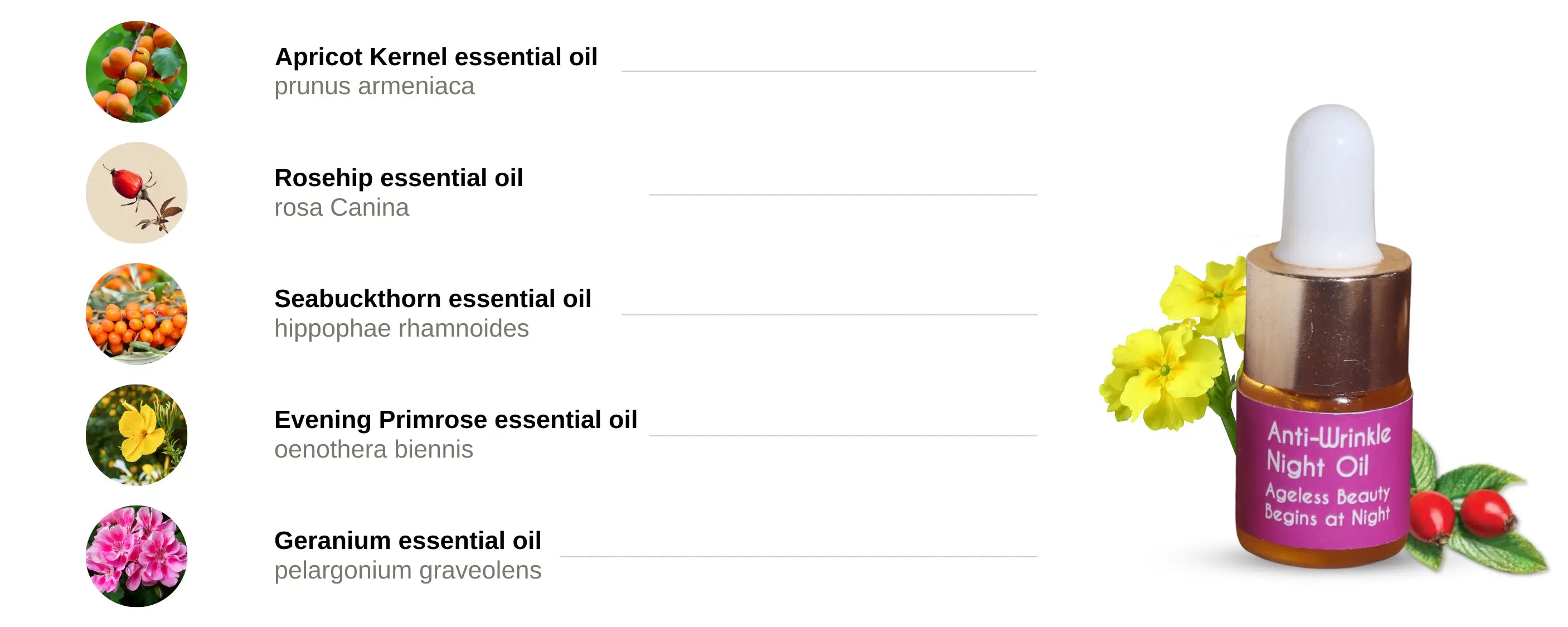Click the apricot fruit circular image

(137, 72)
